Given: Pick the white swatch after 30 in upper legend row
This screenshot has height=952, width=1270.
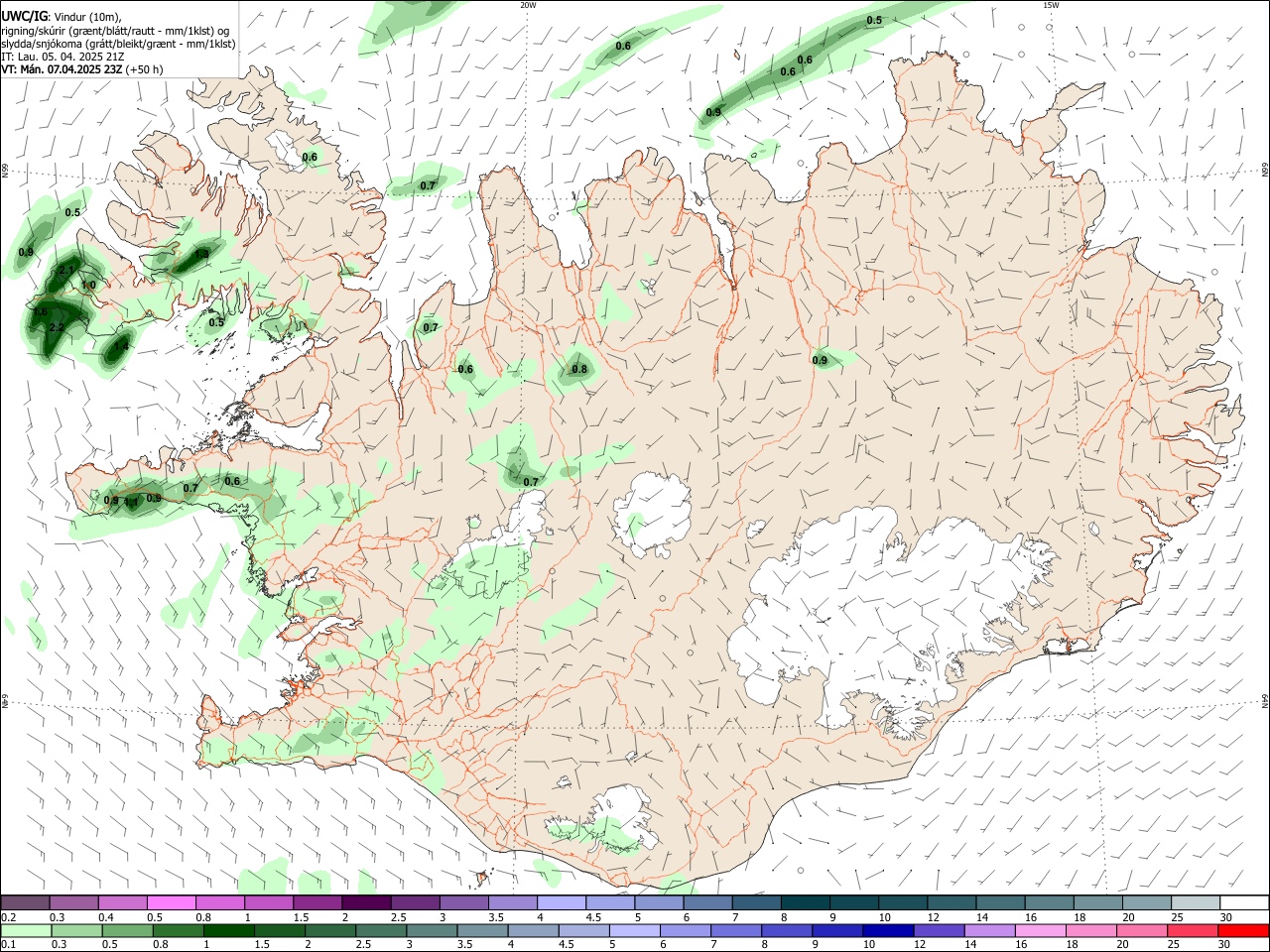Looking at the screenshot, I should 1244,902.
